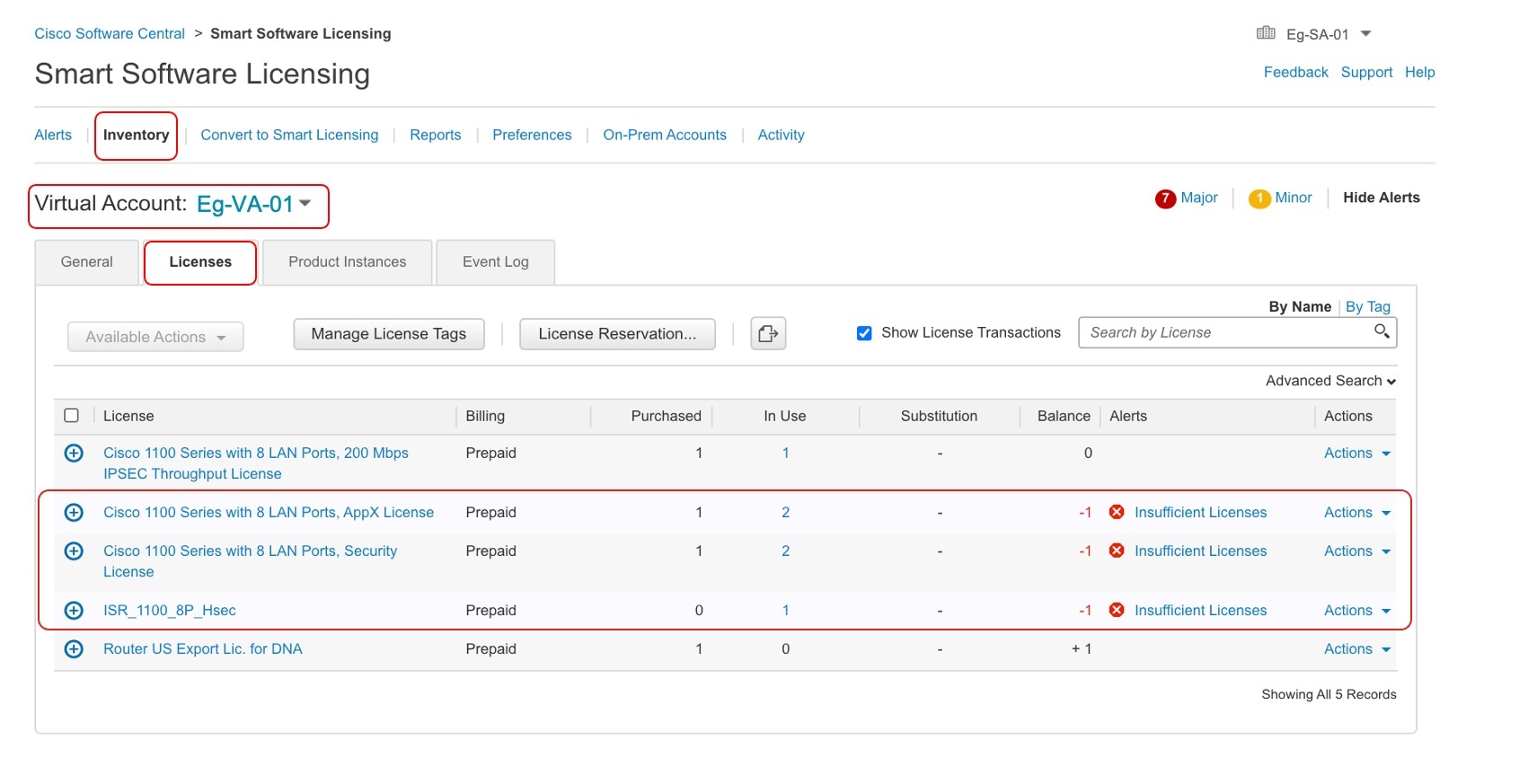
Task: Switch search mode to By Tag
Action: coord(1368,306)
